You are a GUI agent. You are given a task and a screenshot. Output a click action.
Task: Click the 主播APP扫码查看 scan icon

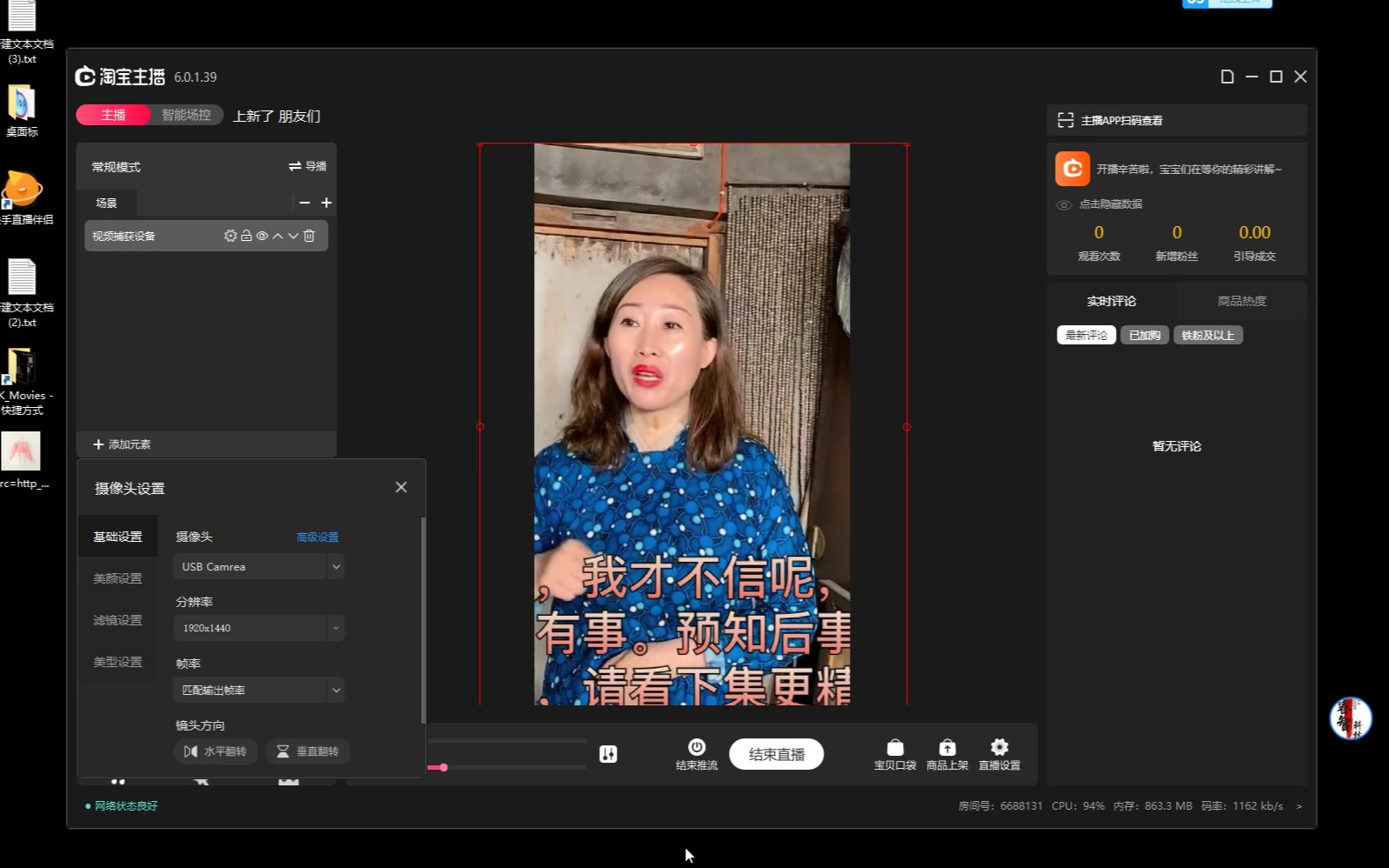pyautogui.click(x=1065, y=120)
